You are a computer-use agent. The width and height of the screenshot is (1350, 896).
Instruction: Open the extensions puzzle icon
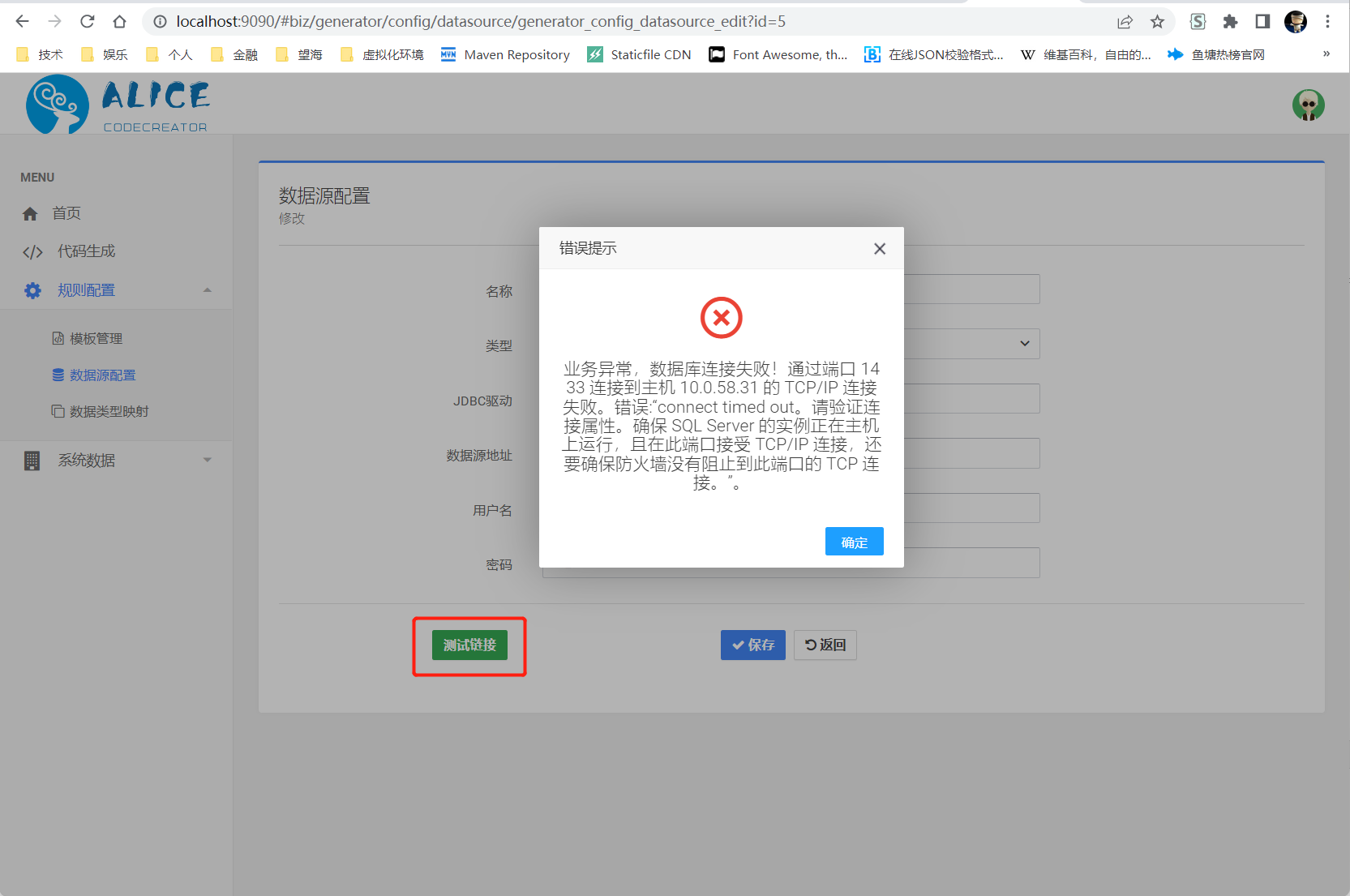click(1230, 22)
